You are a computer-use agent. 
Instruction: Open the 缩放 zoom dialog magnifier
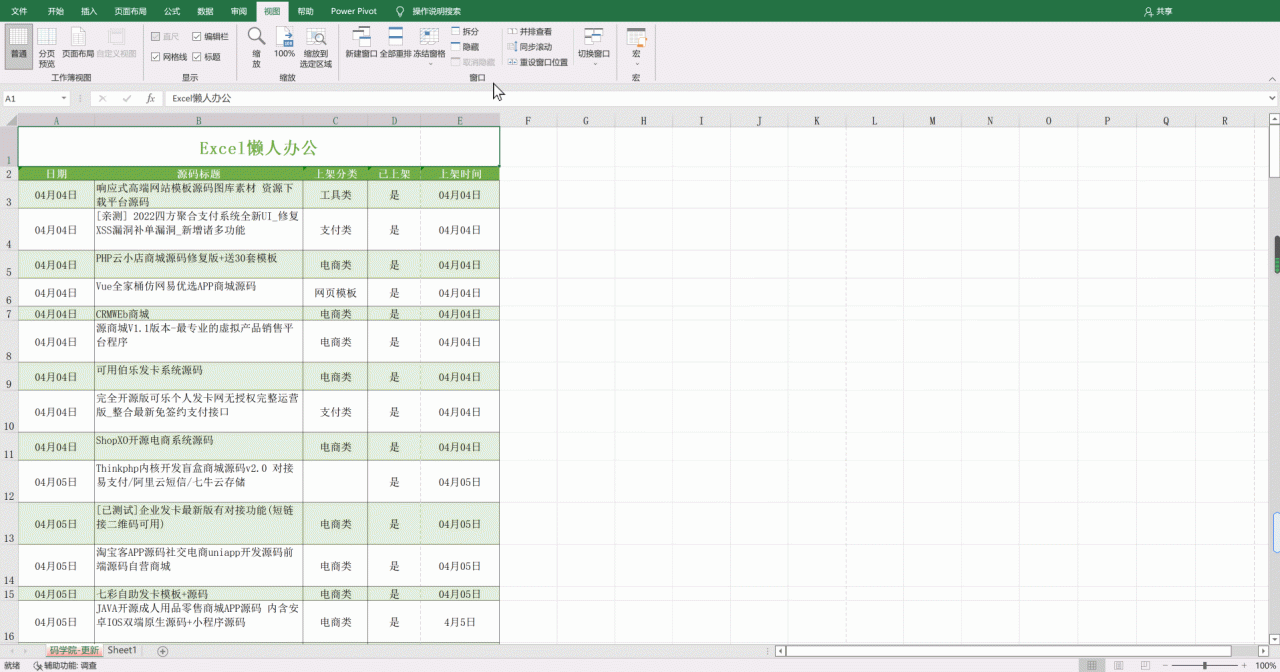256,46
